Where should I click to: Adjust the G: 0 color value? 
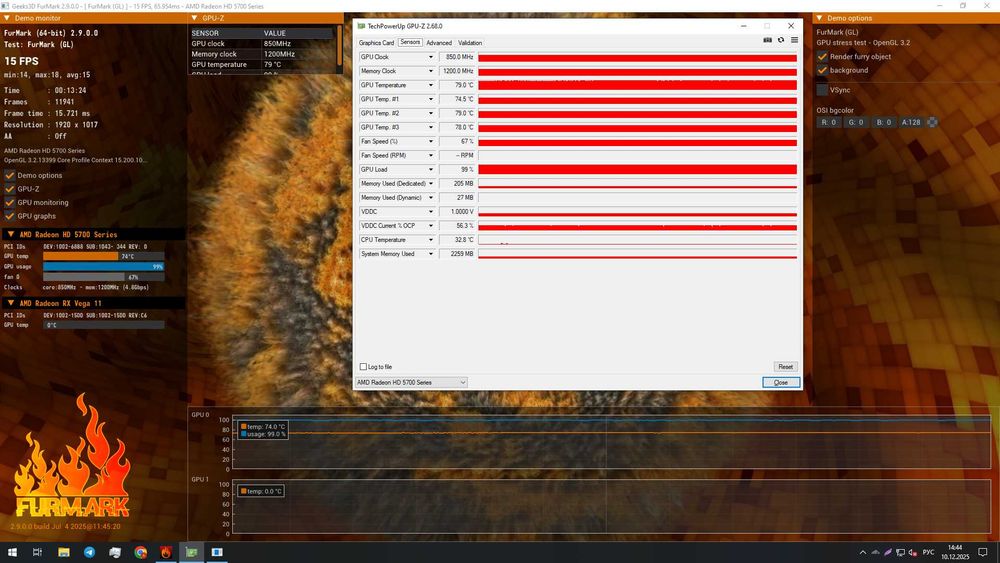coord(855,122)
